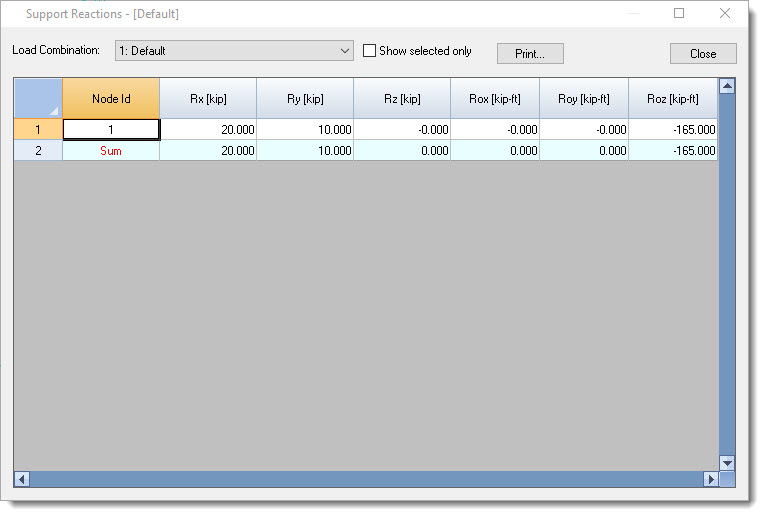Maximize the Support Reactions window
Image resolution: width=764 pixels, height=516 pixels.
[679, 14]
